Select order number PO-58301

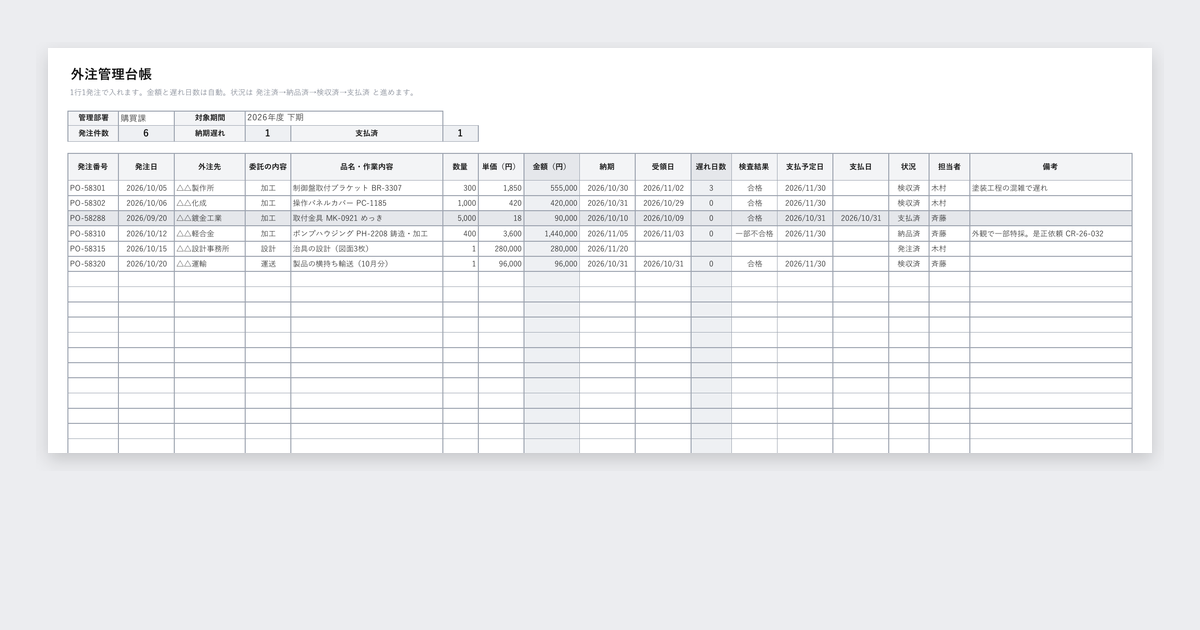[93, 188]
